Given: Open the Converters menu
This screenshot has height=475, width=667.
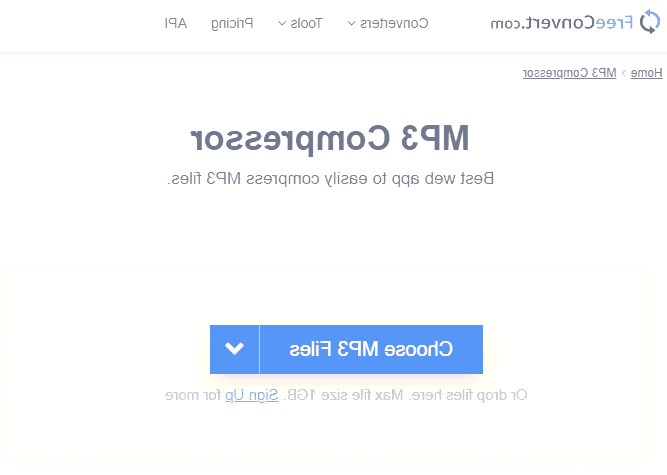Looking at the screenshot, I should tap(394, 23).
